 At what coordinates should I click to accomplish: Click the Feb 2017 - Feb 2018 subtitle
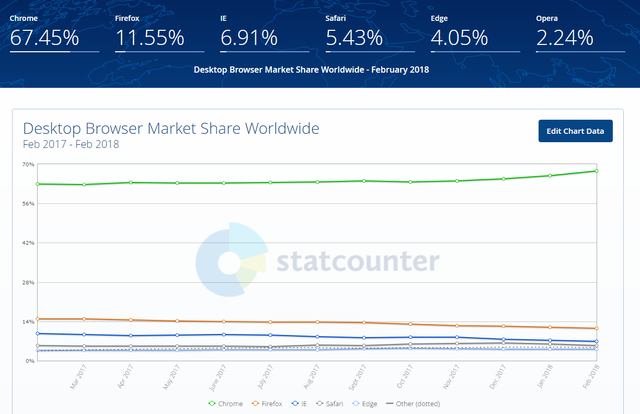(x=71, y=145)
